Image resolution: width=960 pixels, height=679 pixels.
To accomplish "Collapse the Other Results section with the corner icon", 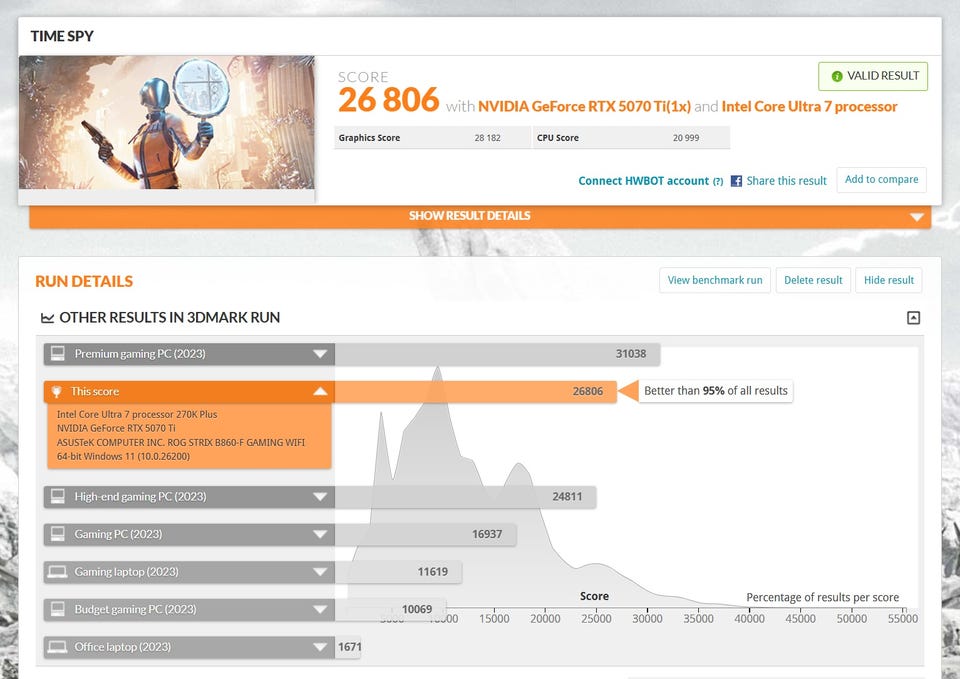I will pos(913,318).
